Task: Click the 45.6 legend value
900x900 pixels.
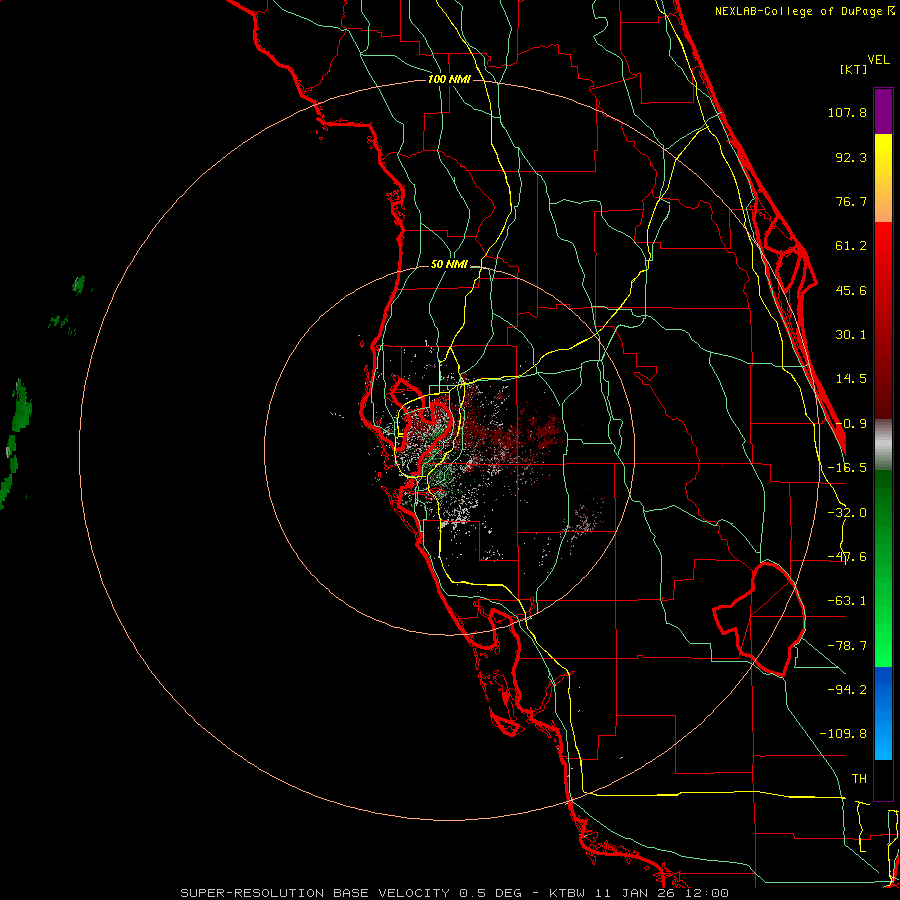Action: 851,290
